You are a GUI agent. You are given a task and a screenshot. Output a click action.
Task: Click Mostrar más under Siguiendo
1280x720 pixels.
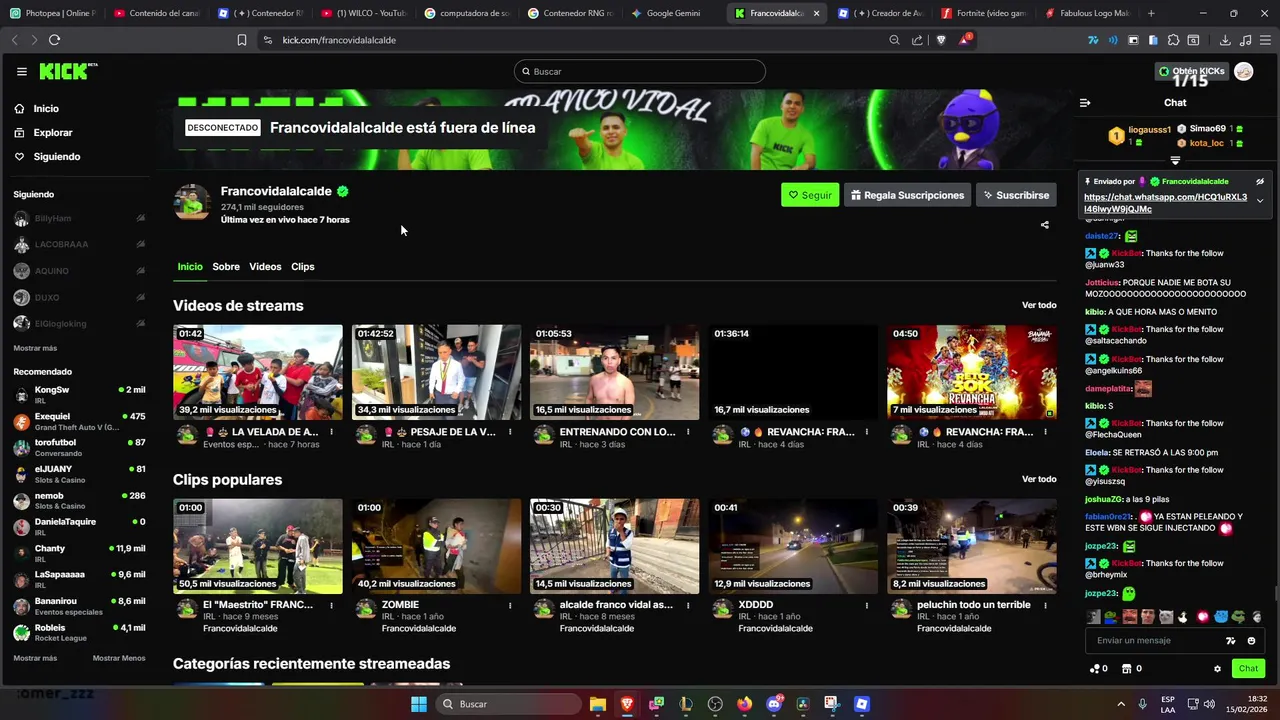pos(35,348)
